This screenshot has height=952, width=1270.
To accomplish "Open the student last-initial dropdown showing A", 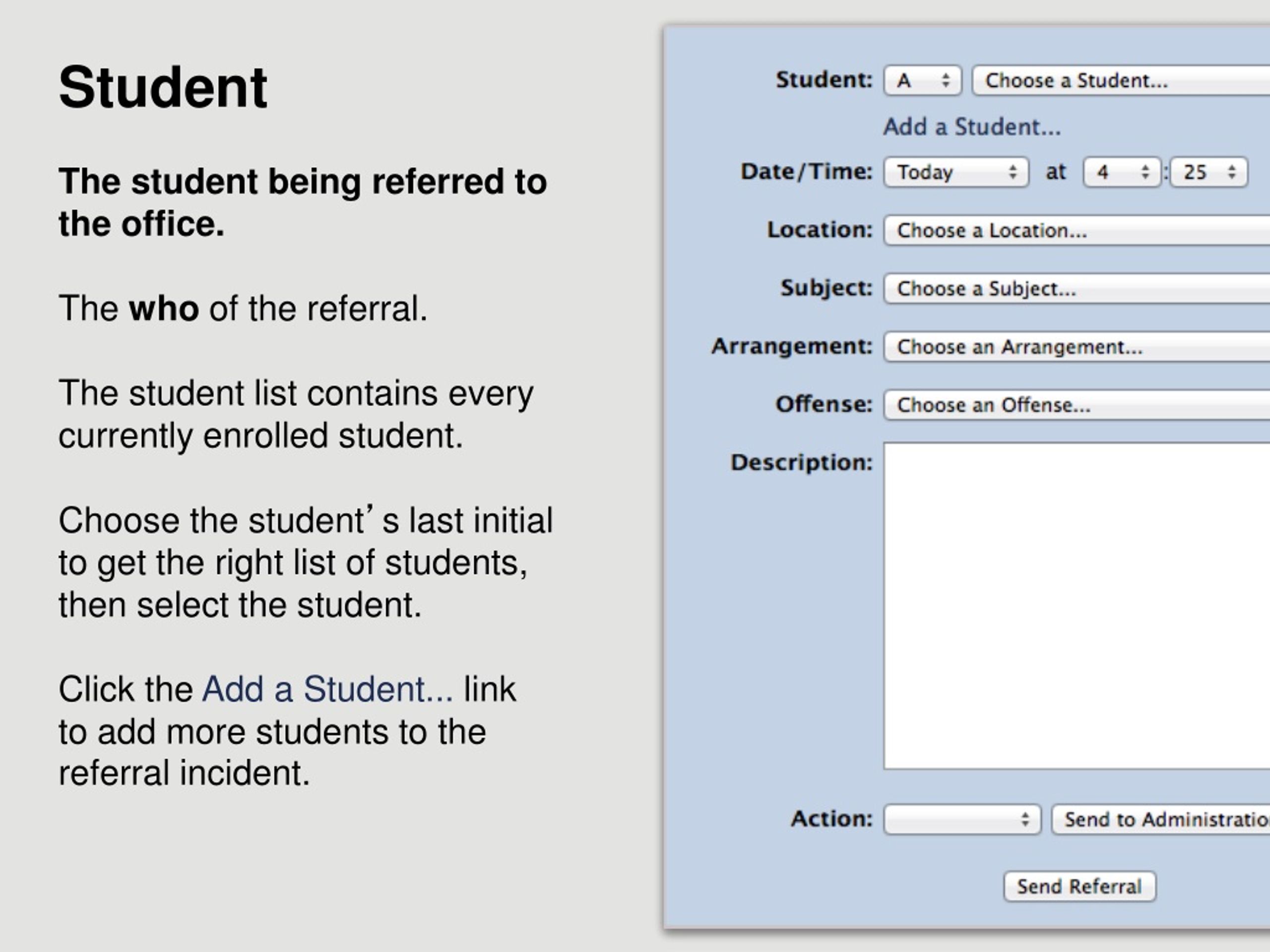I will tap(922, 80).
